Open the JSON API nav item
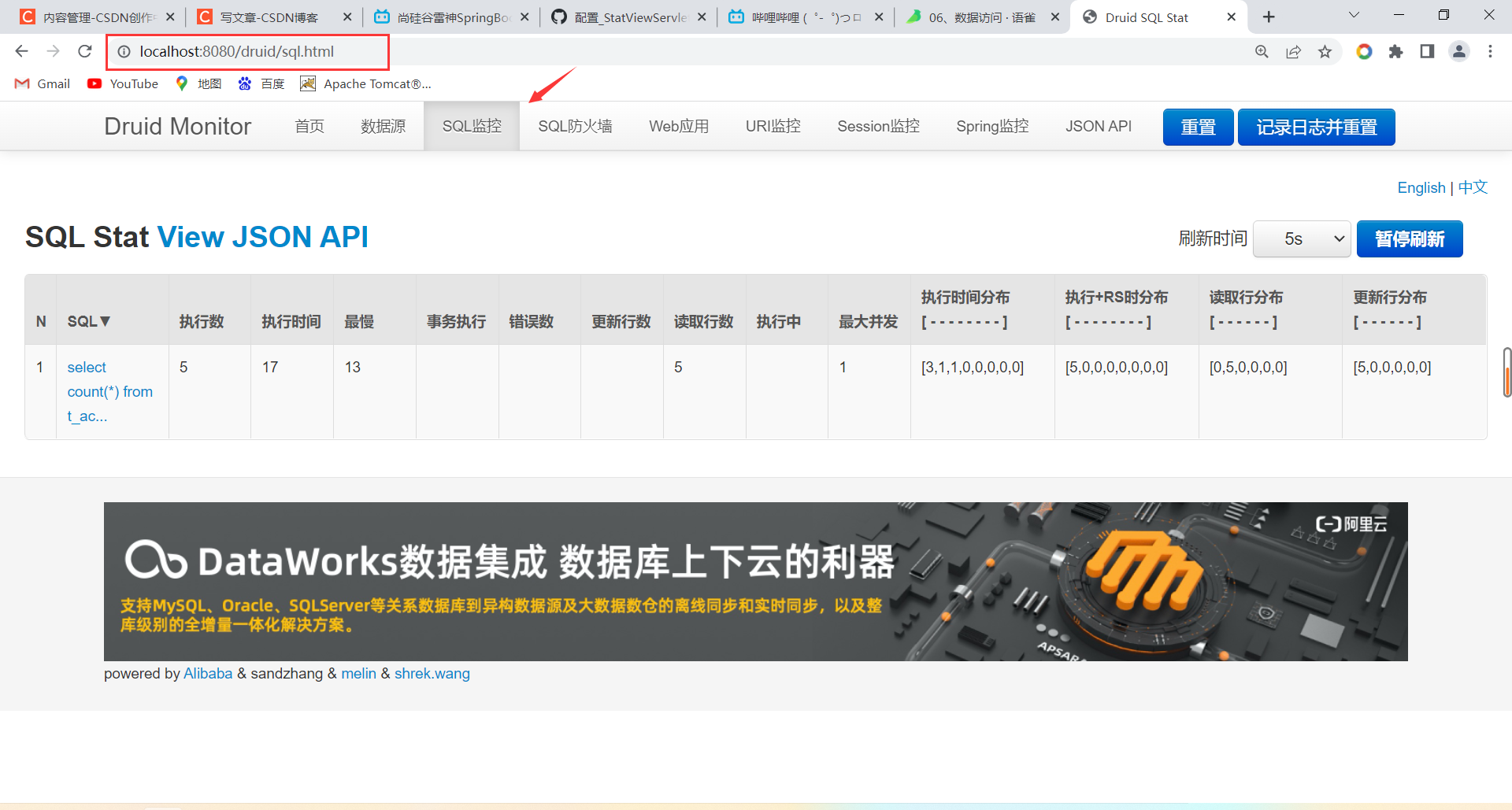 coord(1099,126)
